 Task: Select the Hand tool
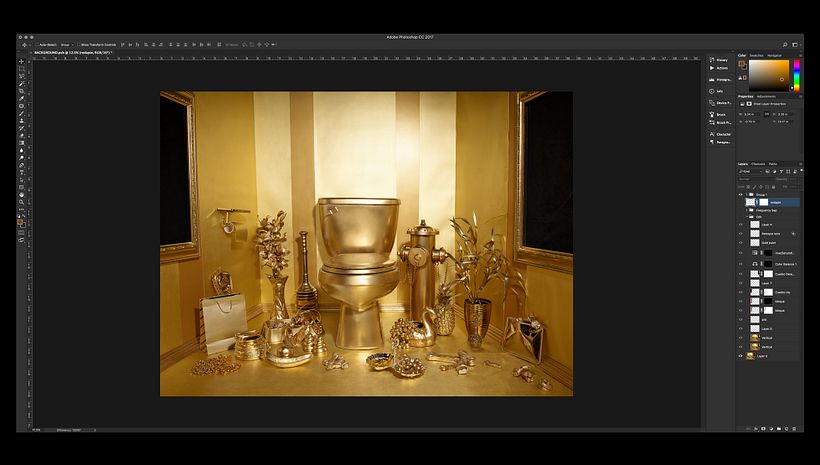(x=21, y=195)
